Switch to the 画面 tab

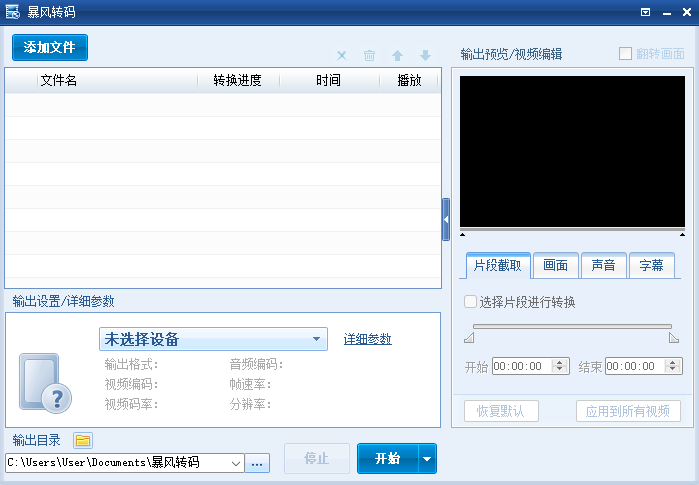click(x=555, y=266)
